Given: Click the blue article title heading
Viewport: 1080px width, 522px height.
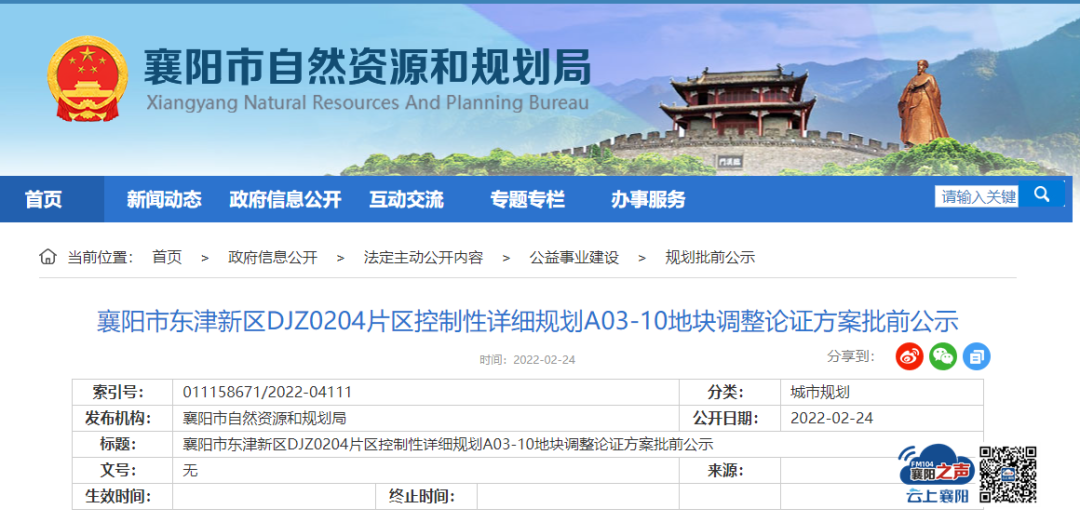Looking at the screenshot, I should point(528,322).
